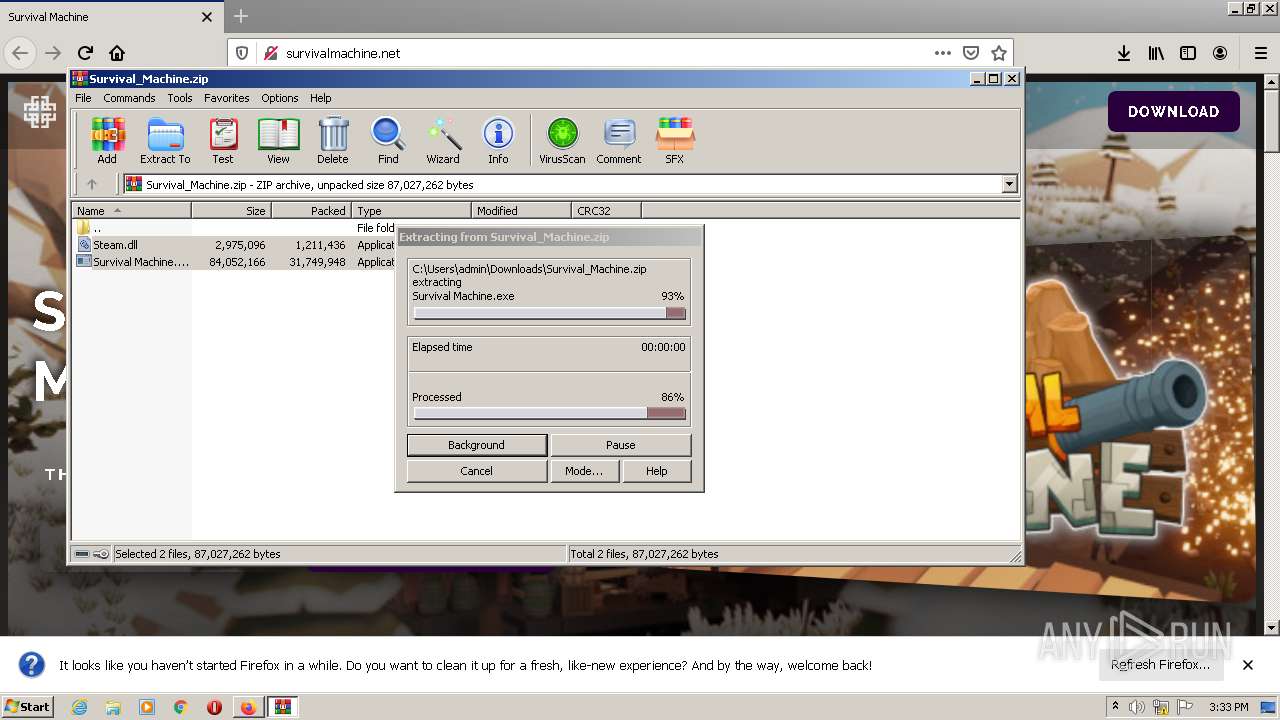Screen dimensions: 1280x720
Task: Reload the Firefox page
Action: 85,53
